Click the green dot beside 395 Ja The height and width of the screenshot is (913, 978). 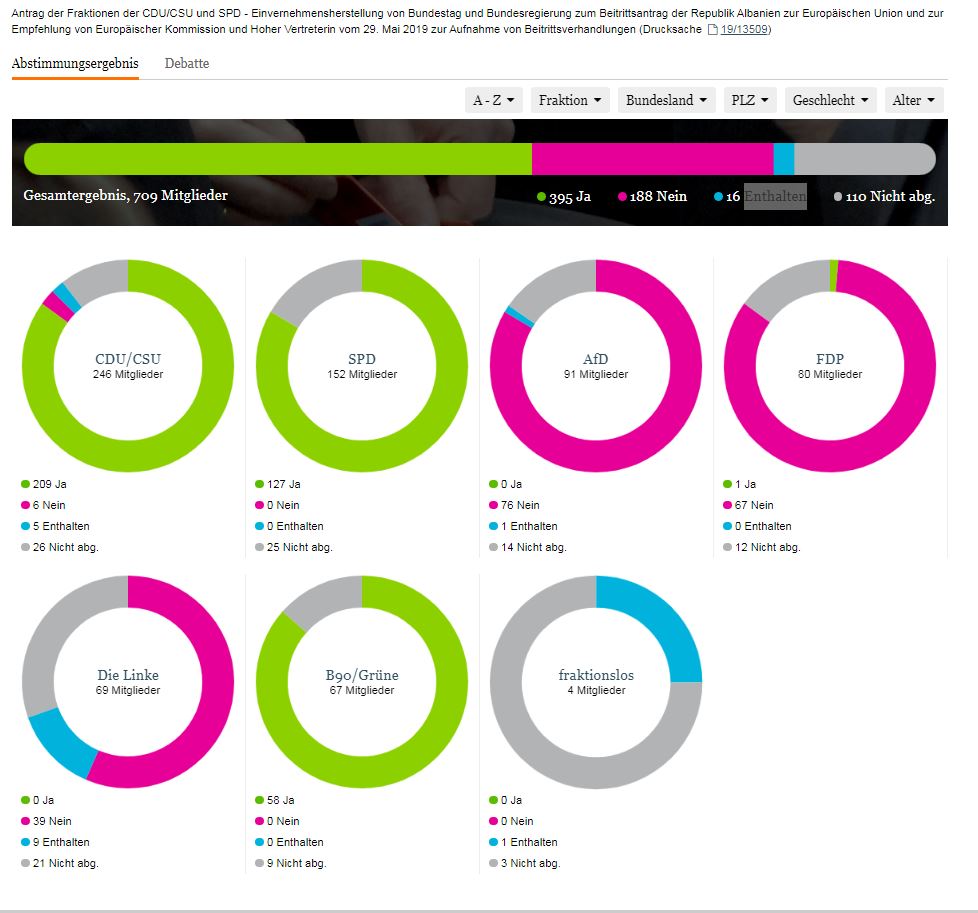point(541,197)
